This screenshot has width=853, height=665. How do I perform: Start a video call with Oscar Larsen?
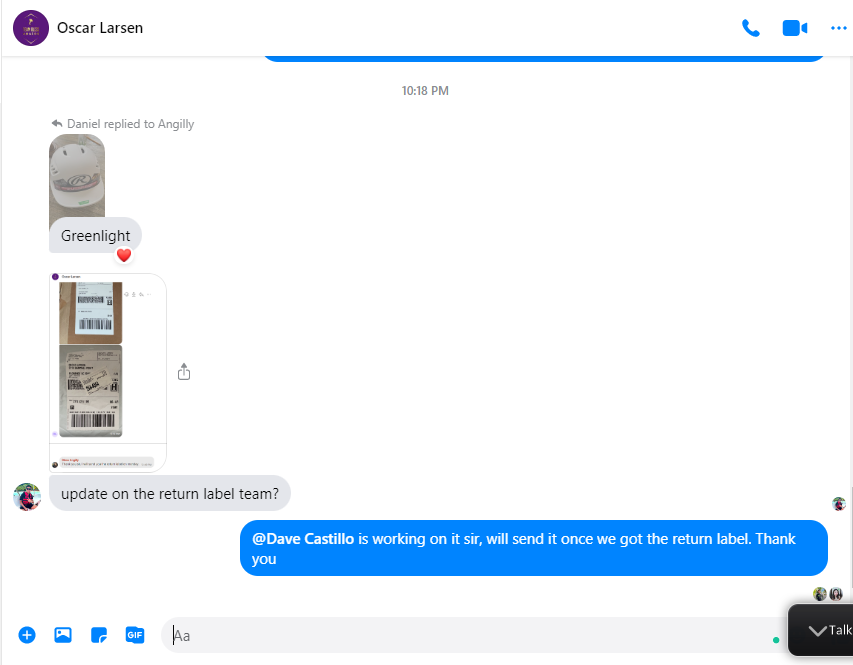click(x=795, y=28)
